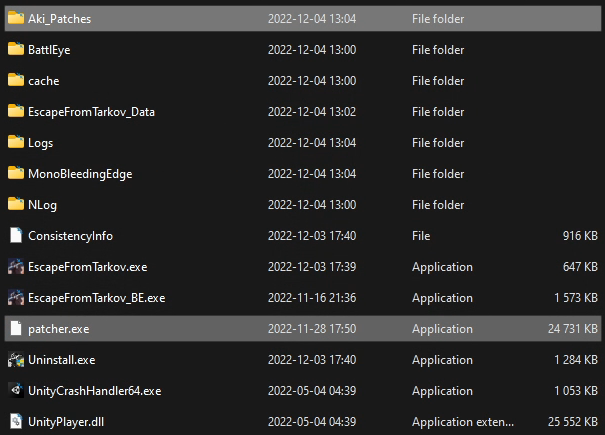Select the cache folder icon

pyautogui.click(x=16, y=80)
